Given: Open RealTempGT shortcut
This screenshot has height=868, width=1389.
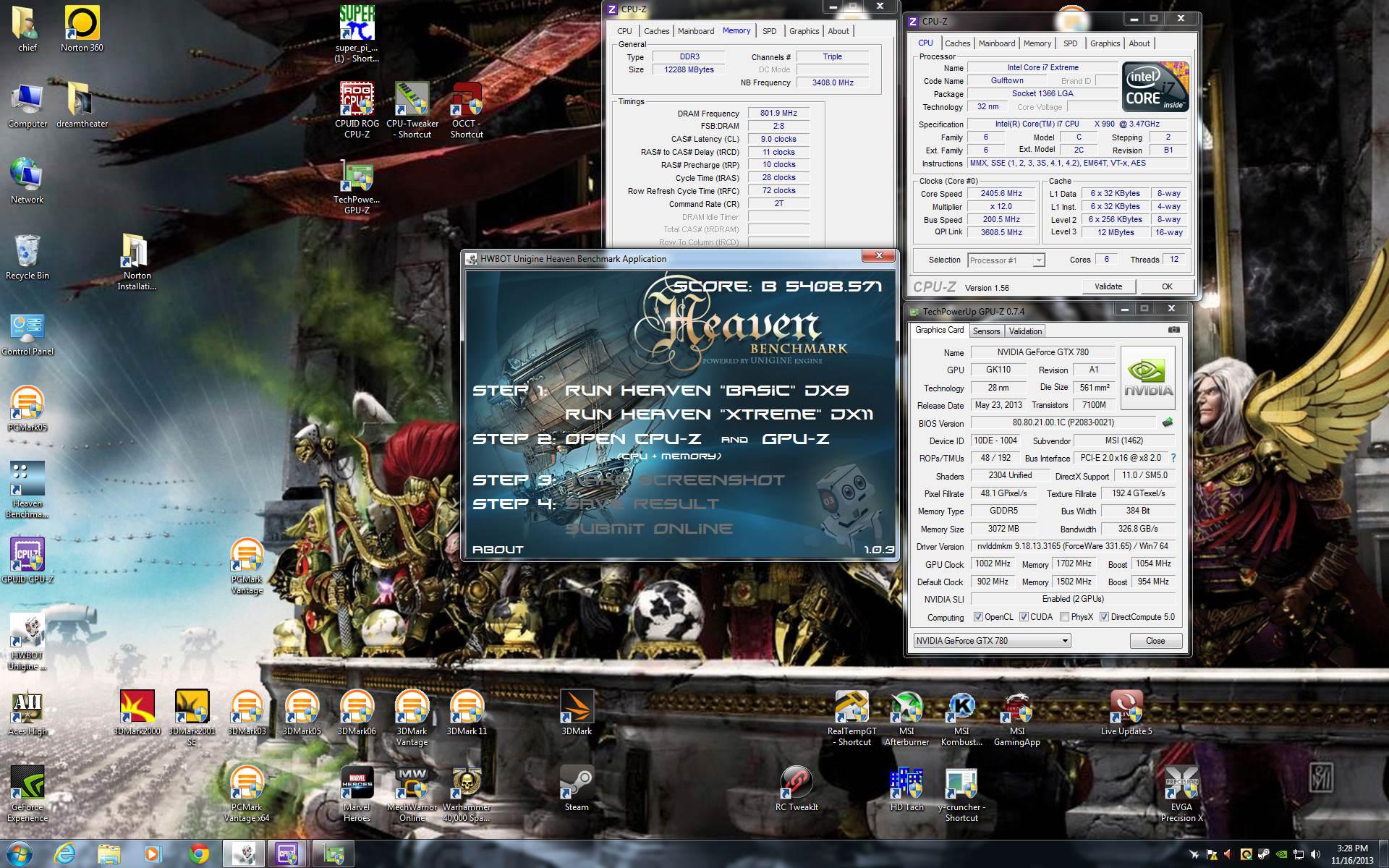Looking at the screenshot, I should [851, 718].
